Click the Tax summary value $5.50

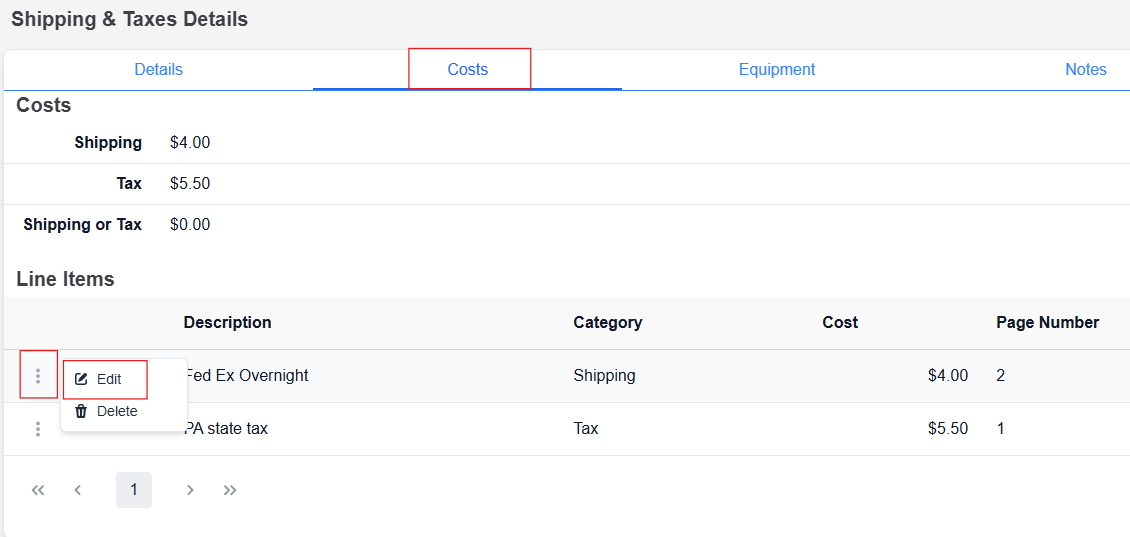point(190,184)
